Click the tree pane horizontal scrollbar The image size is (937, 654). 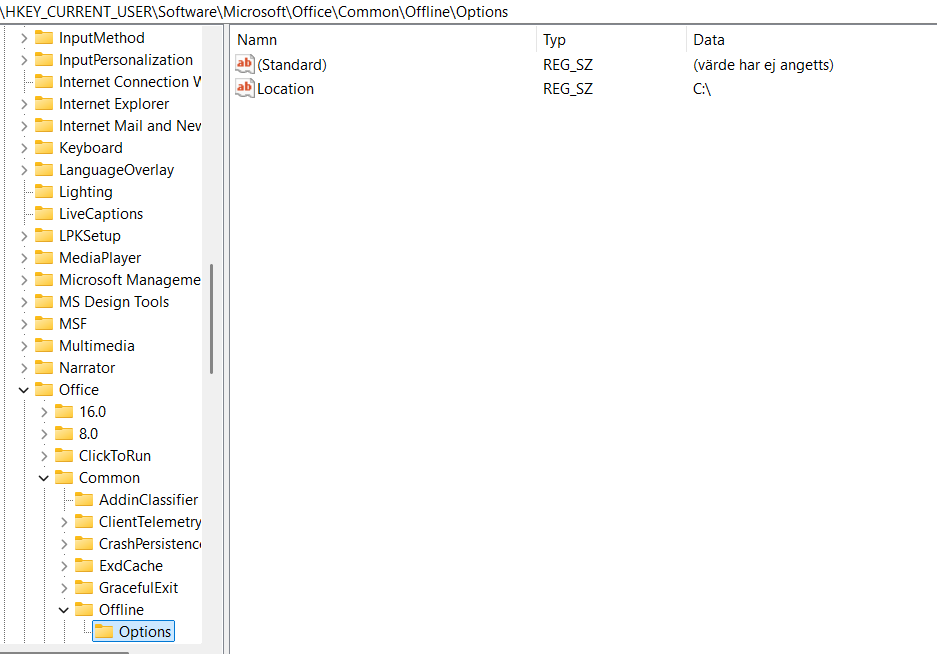pyautogui.click(x=65, y=652)
